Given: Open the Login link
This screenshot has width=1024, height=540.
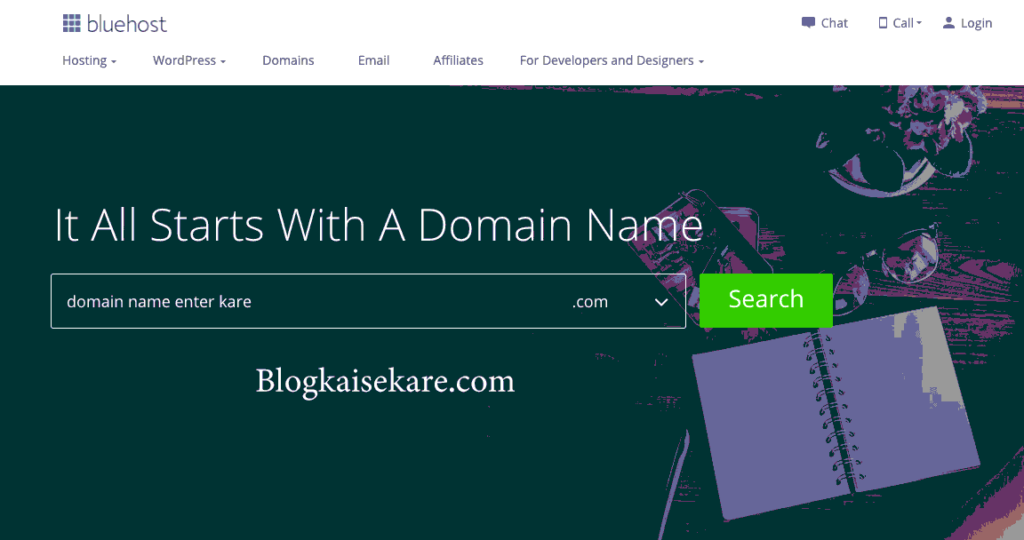Looking at the screenshot, I should pyautogui.click(x=976, y=24).
